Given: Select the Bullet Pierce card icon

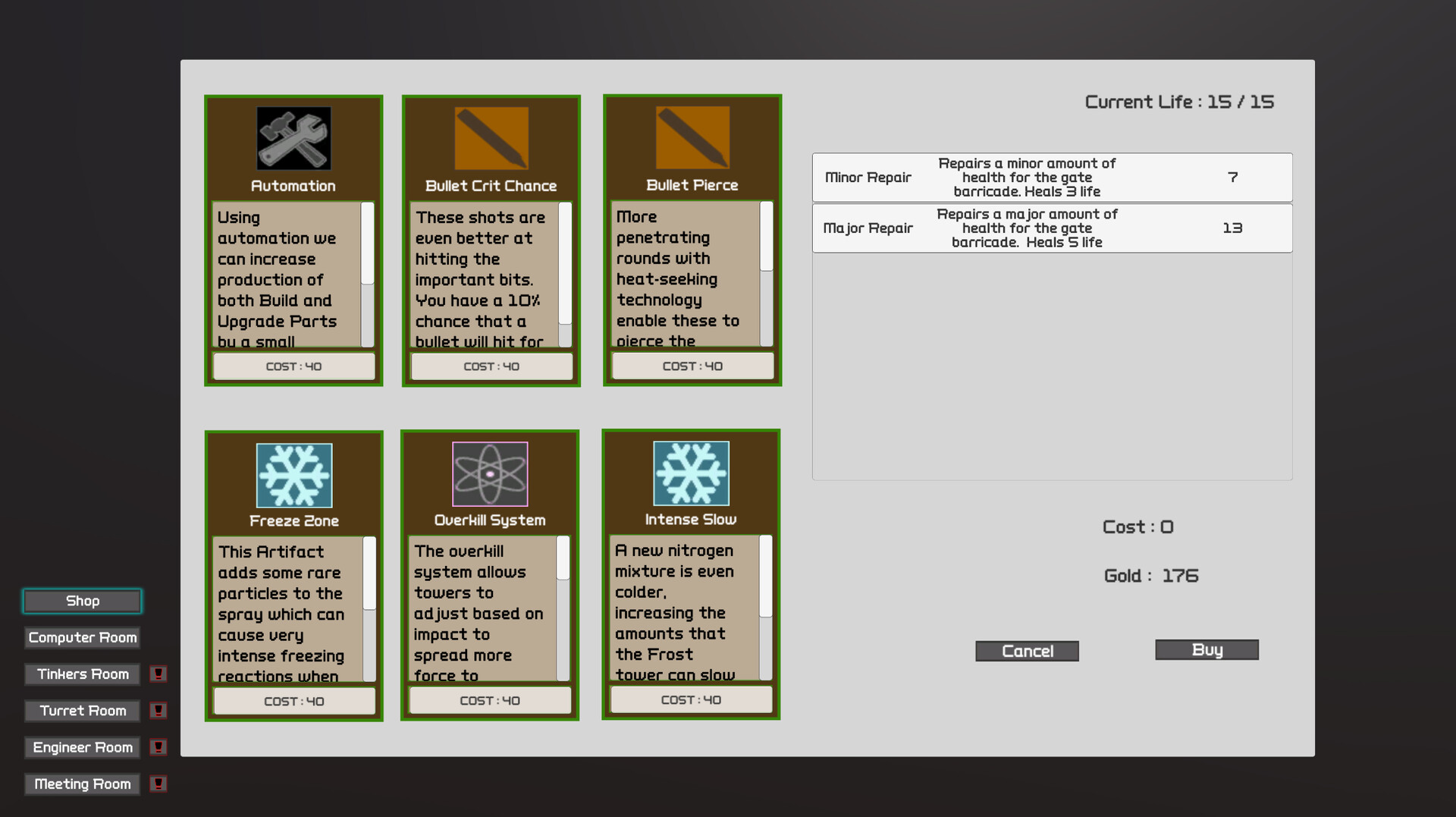Looking at the screenshot, I should pos(692,139).
